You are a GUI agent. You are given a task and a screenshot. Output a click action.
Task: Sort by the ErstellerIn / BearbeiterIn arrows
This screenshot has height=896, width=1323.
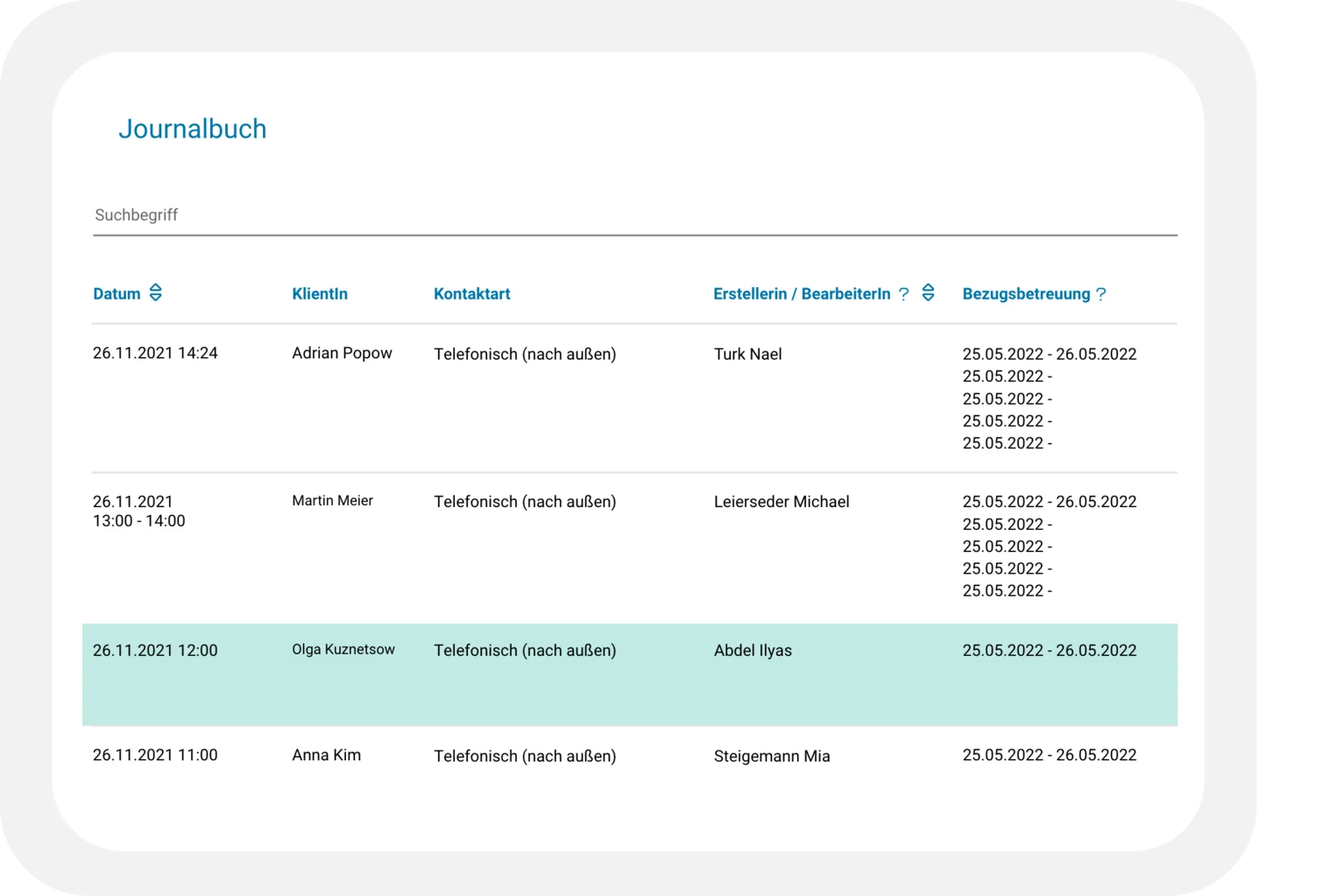928,293
